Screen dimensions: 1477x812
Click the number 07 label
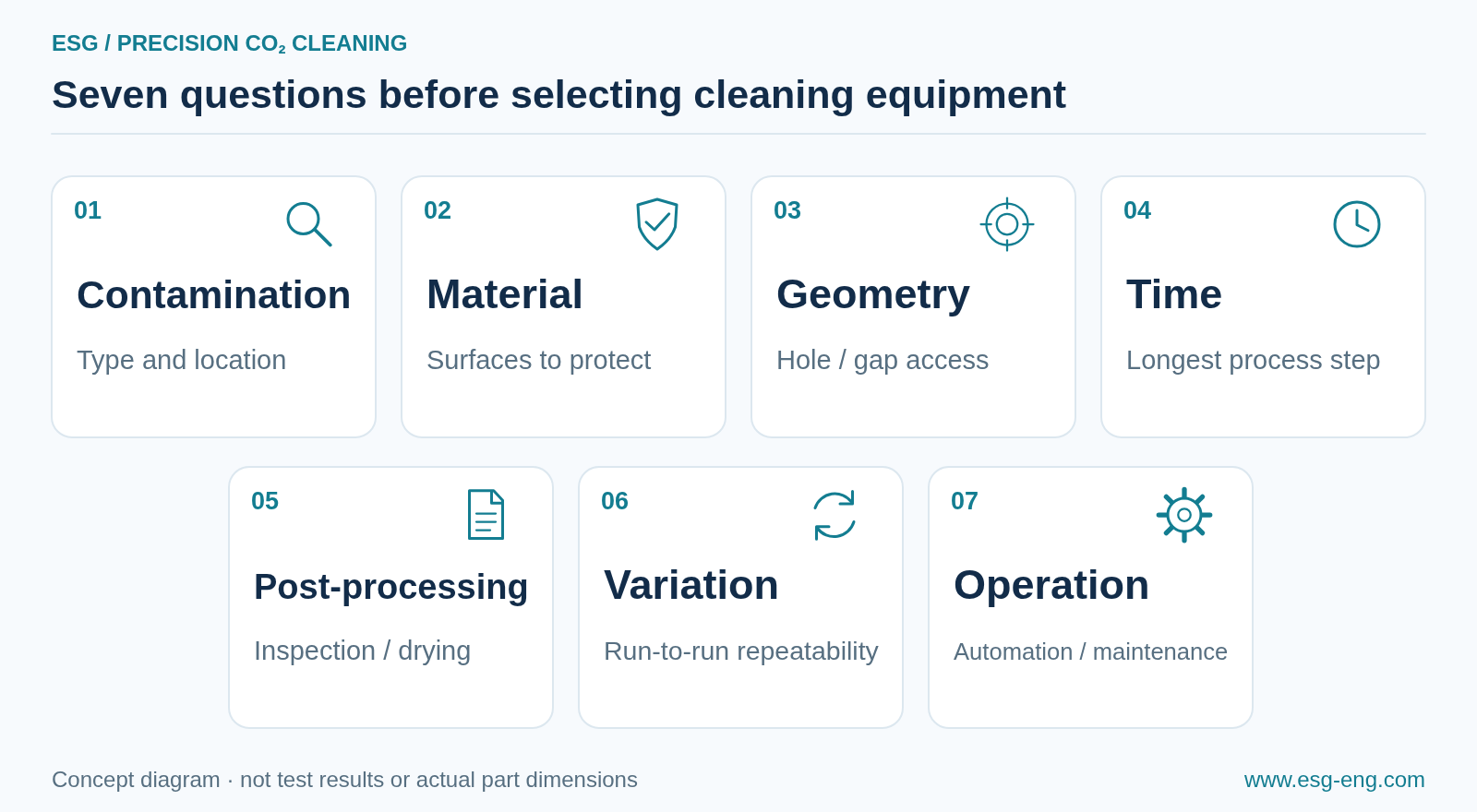coord(965,501)
